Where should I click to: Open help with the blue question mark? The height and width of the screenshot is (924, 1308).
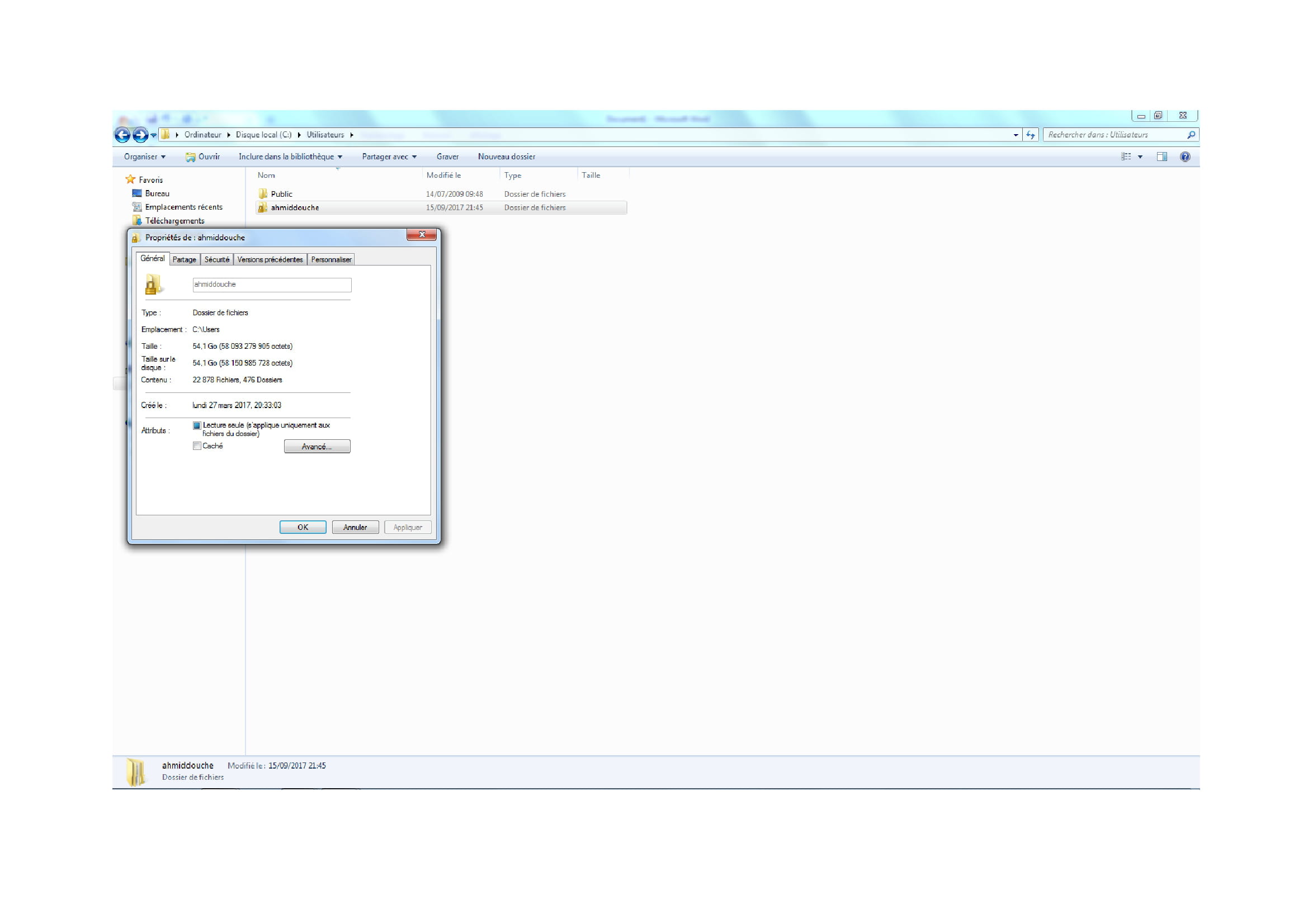pyautogui.click(x=1186, y=157)
